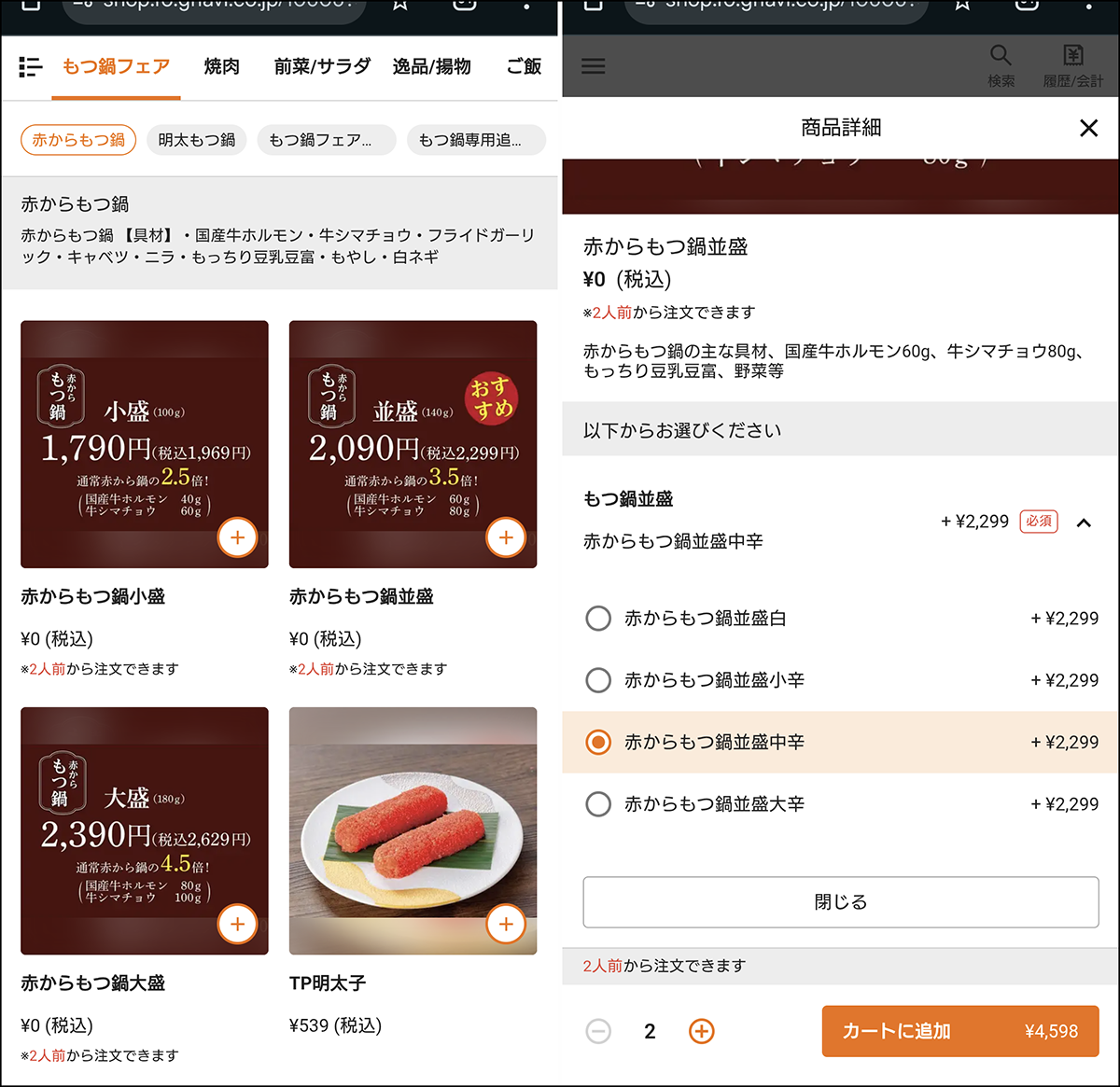The image size is (1120, 1087).
Task: Select 赤からもつ鍋並盛小辛 option
Action: pyautogui.click(x=598, y=680)
